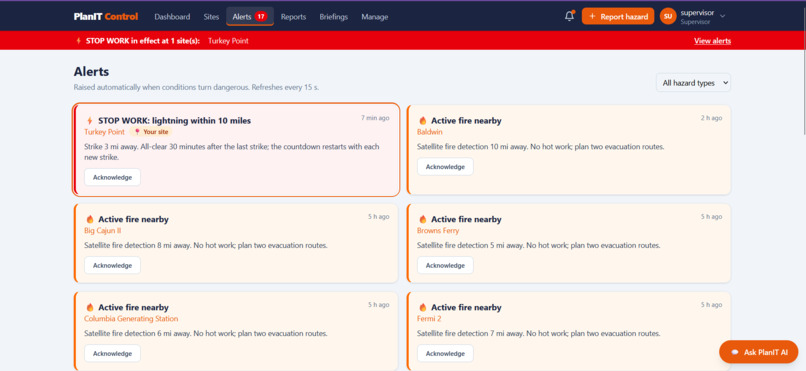This screenshot has width=806, height=371.
Task: Click Satellite fire detection 5 mi away text
Action: (539, 246)
